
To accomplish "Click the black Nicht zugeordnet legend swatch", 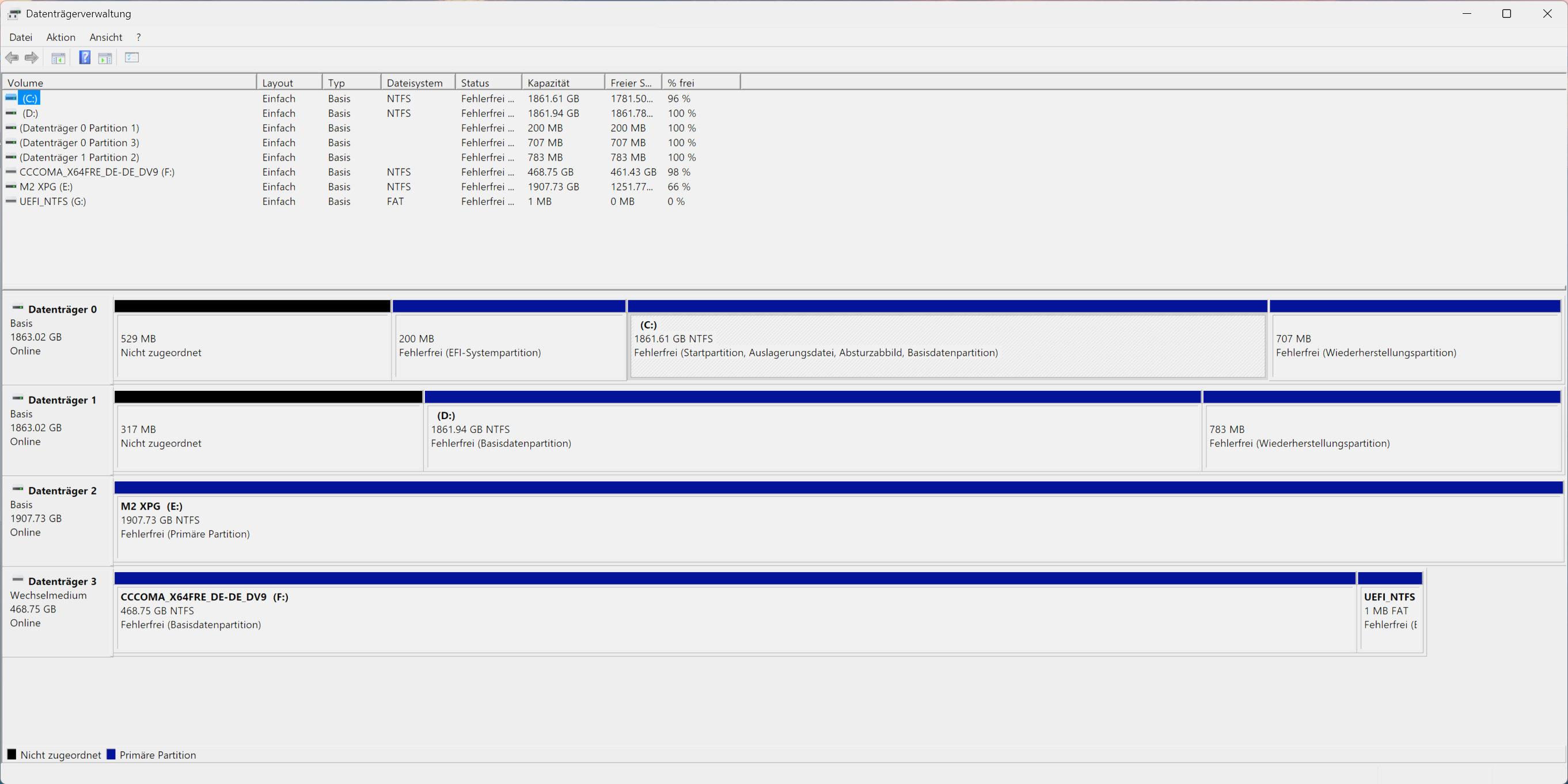I will coord(12,754).
